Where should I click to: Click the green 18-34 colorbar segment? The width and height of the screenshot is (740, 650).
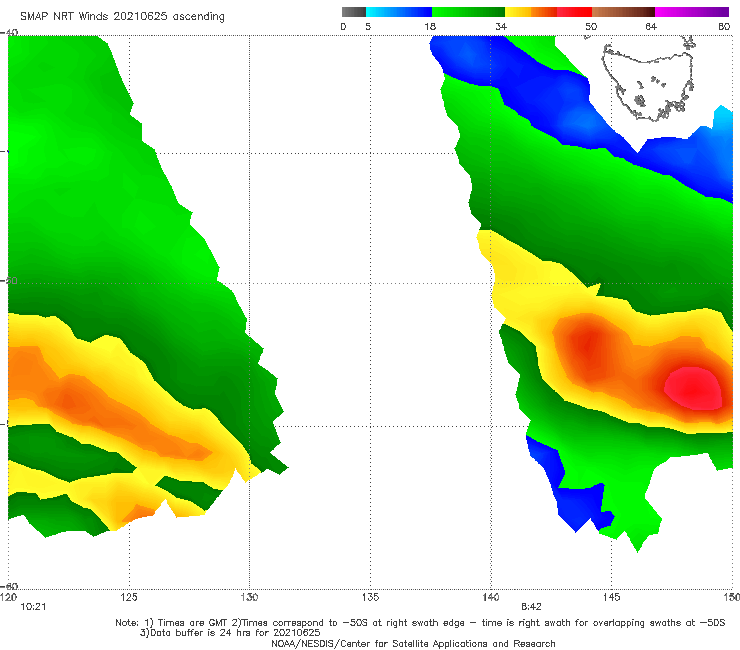point(468,12)
